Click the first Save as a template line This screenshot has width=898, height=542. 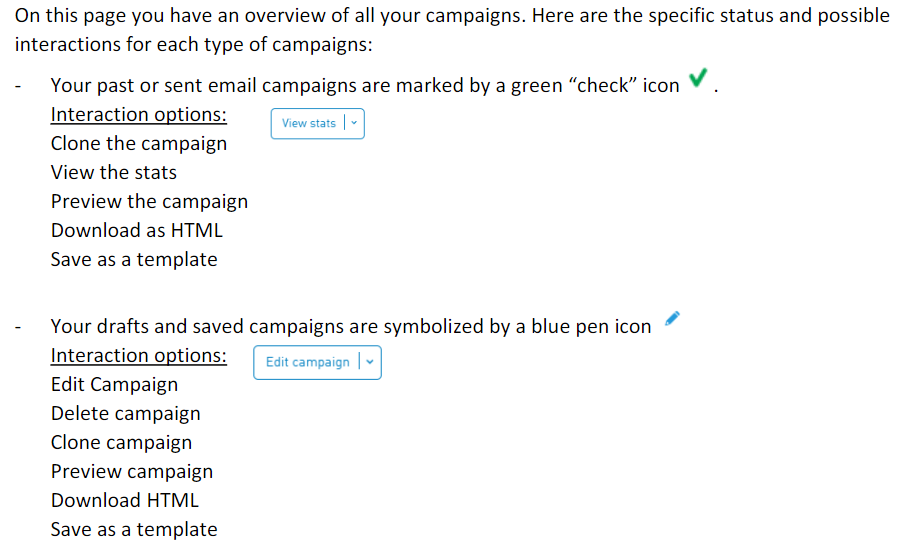pos(134,260)
